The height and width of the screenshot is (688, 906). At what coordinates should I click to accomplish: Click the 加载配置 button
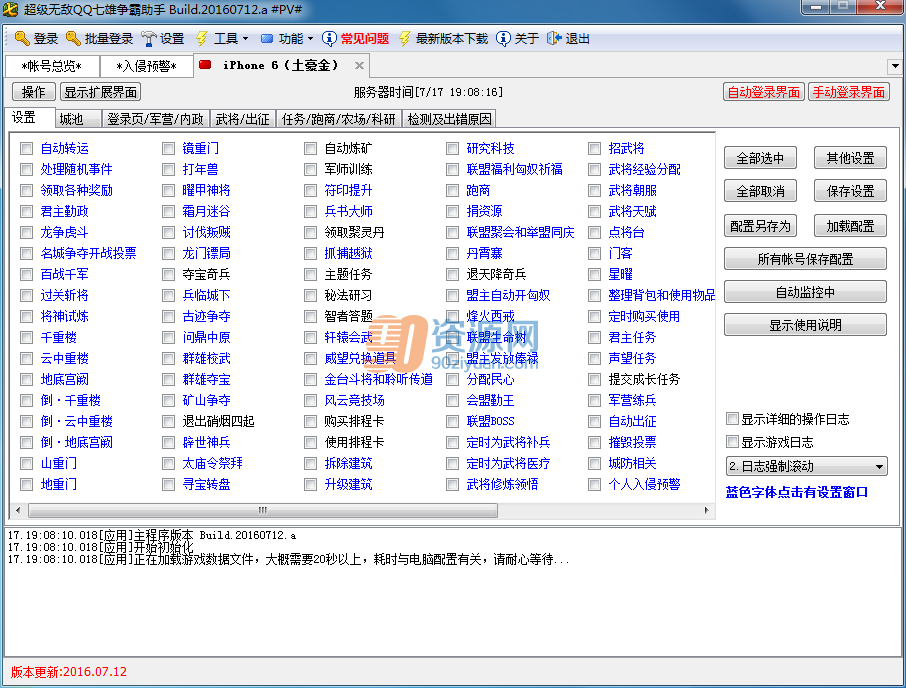(850, 226)
